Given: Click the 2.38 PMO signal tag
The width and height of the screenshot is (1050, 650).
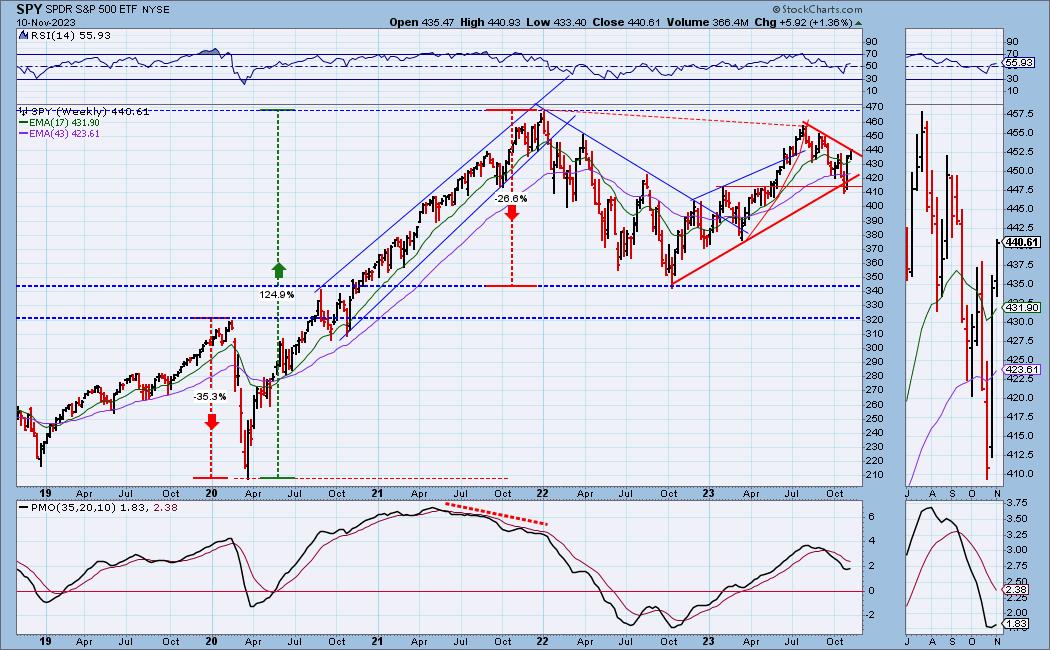Looking at the screenshot, I should 1017,590.
